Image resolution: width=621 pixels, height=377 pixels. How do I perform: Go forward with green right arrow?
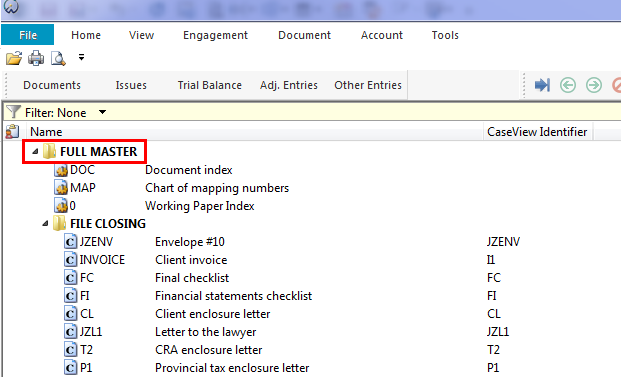[594, 85]
